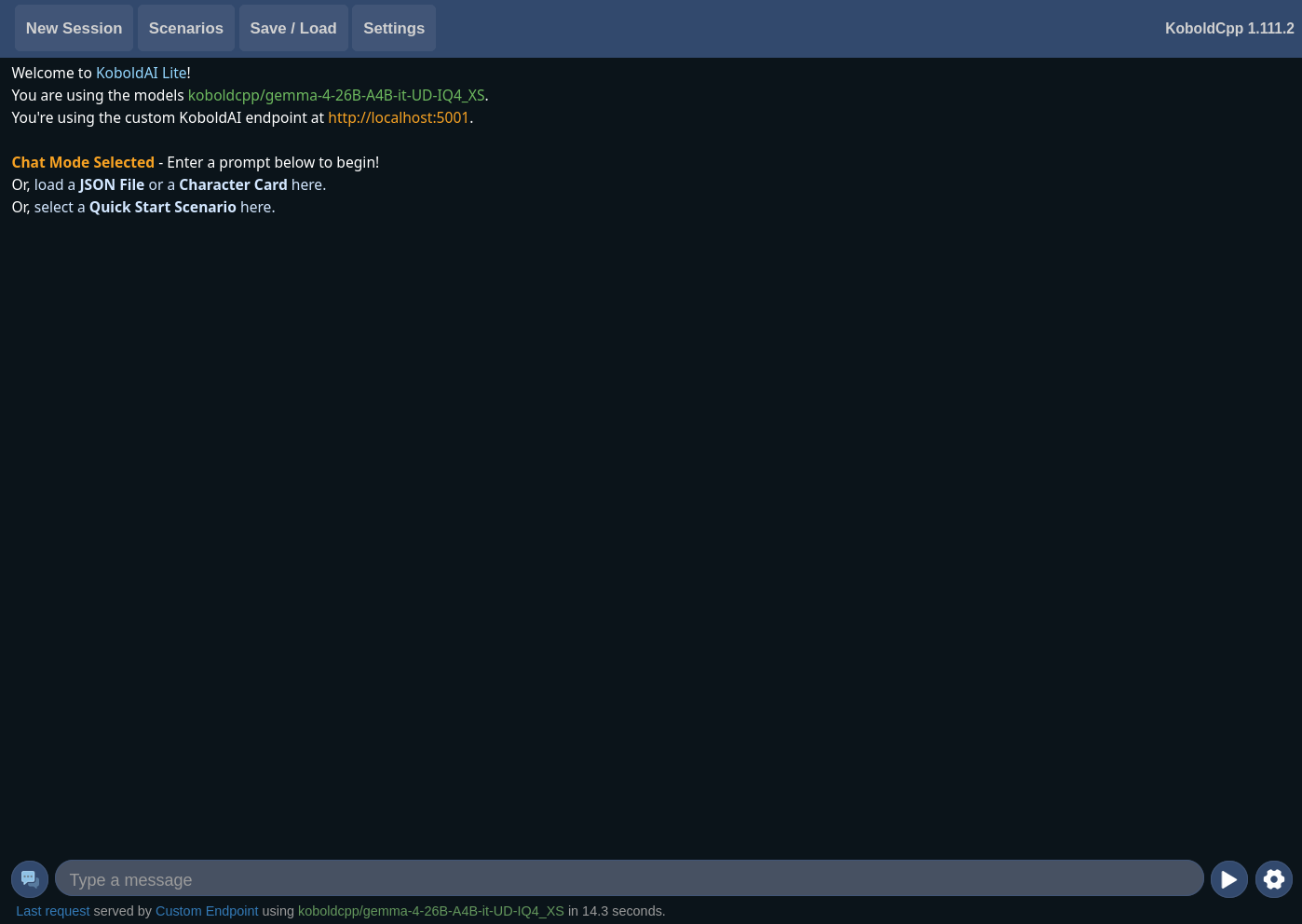Open the Settings menu
Screen dimensions: 1302x924
[x=394, y=28]
